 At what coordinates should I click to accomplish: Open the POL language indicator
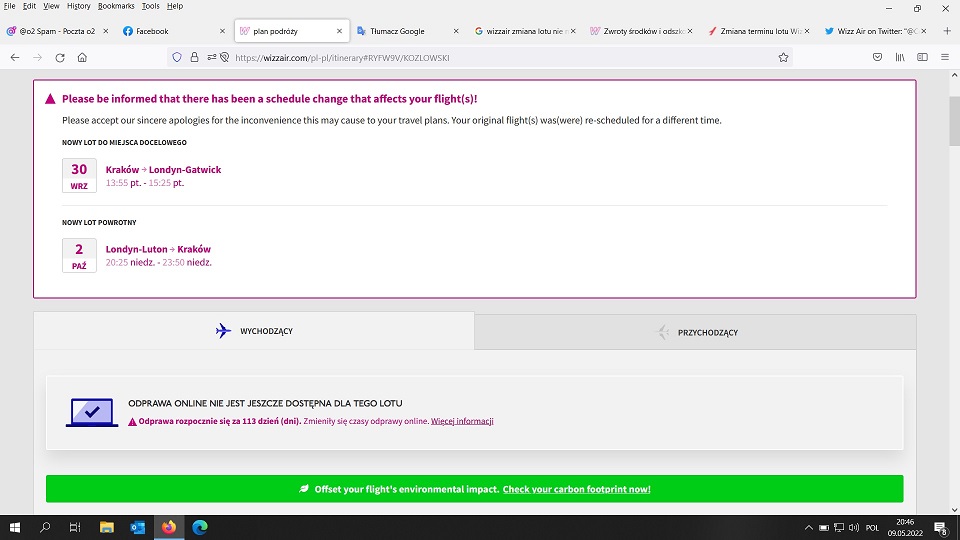point(872,528)
